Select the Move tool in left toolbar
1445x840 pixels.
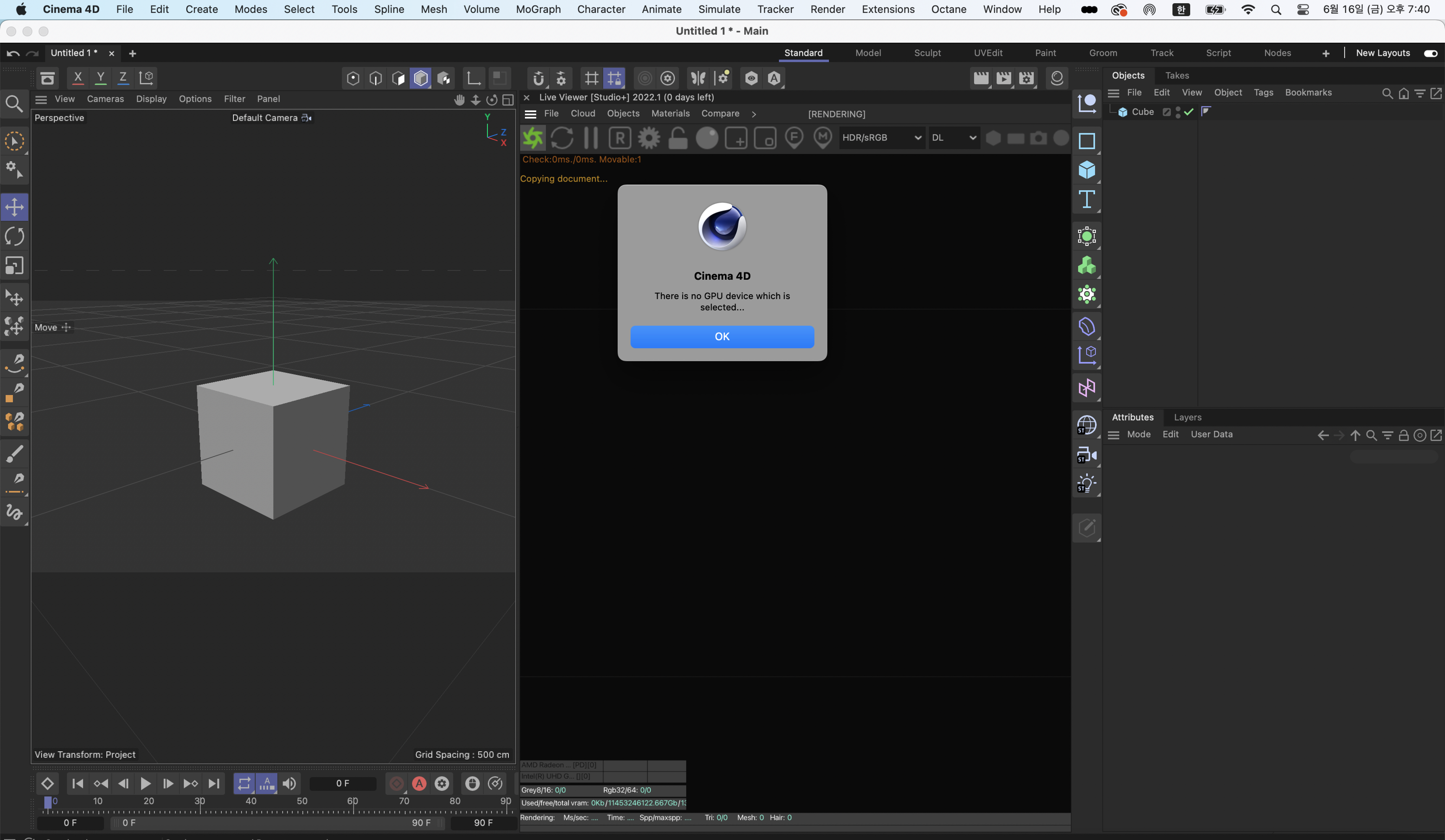[14, 206]
